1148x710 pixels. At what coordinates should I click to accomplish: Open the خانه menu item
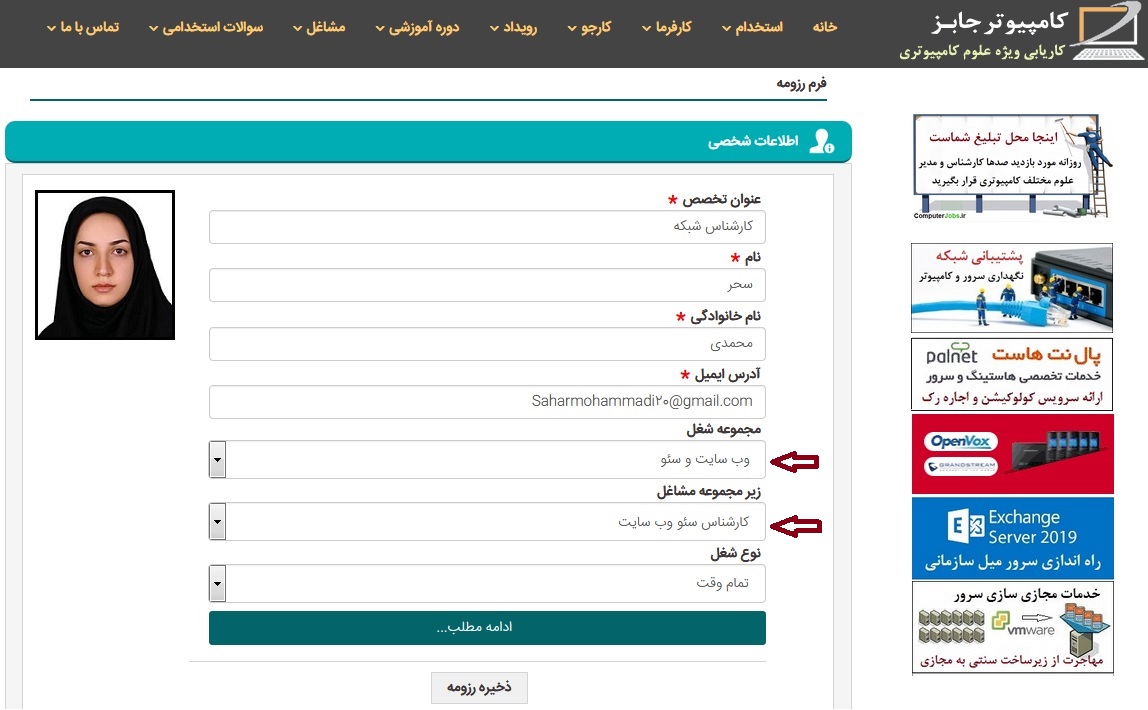click(x=824, y=27)
